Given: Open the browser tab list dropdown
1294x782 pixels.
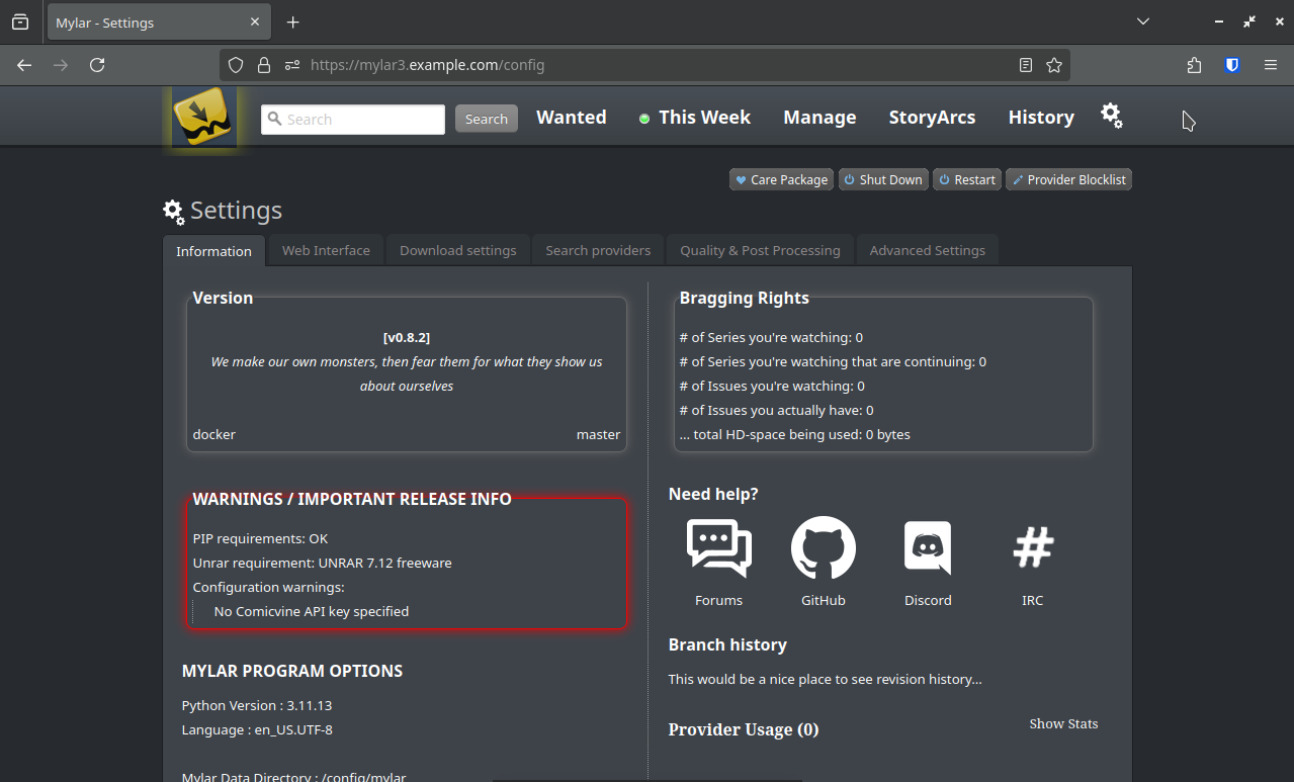Looking at the screenshot, I should tap(1143, 22).
